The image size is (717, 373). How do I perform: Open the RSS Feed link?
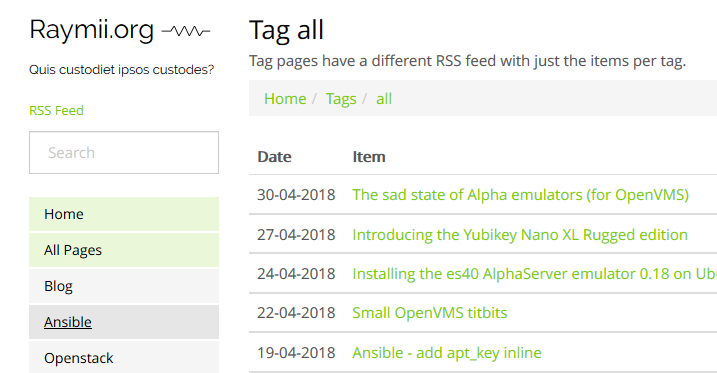tap(56, 111)
